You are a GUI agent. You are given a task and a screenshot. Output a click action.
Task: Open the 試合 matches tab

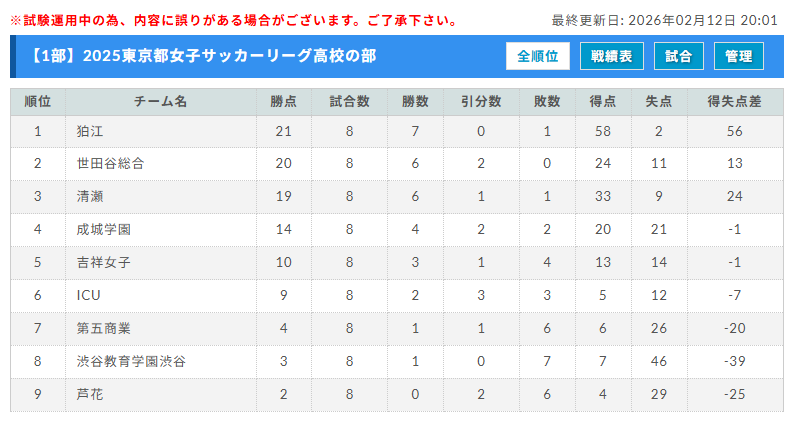678,57
